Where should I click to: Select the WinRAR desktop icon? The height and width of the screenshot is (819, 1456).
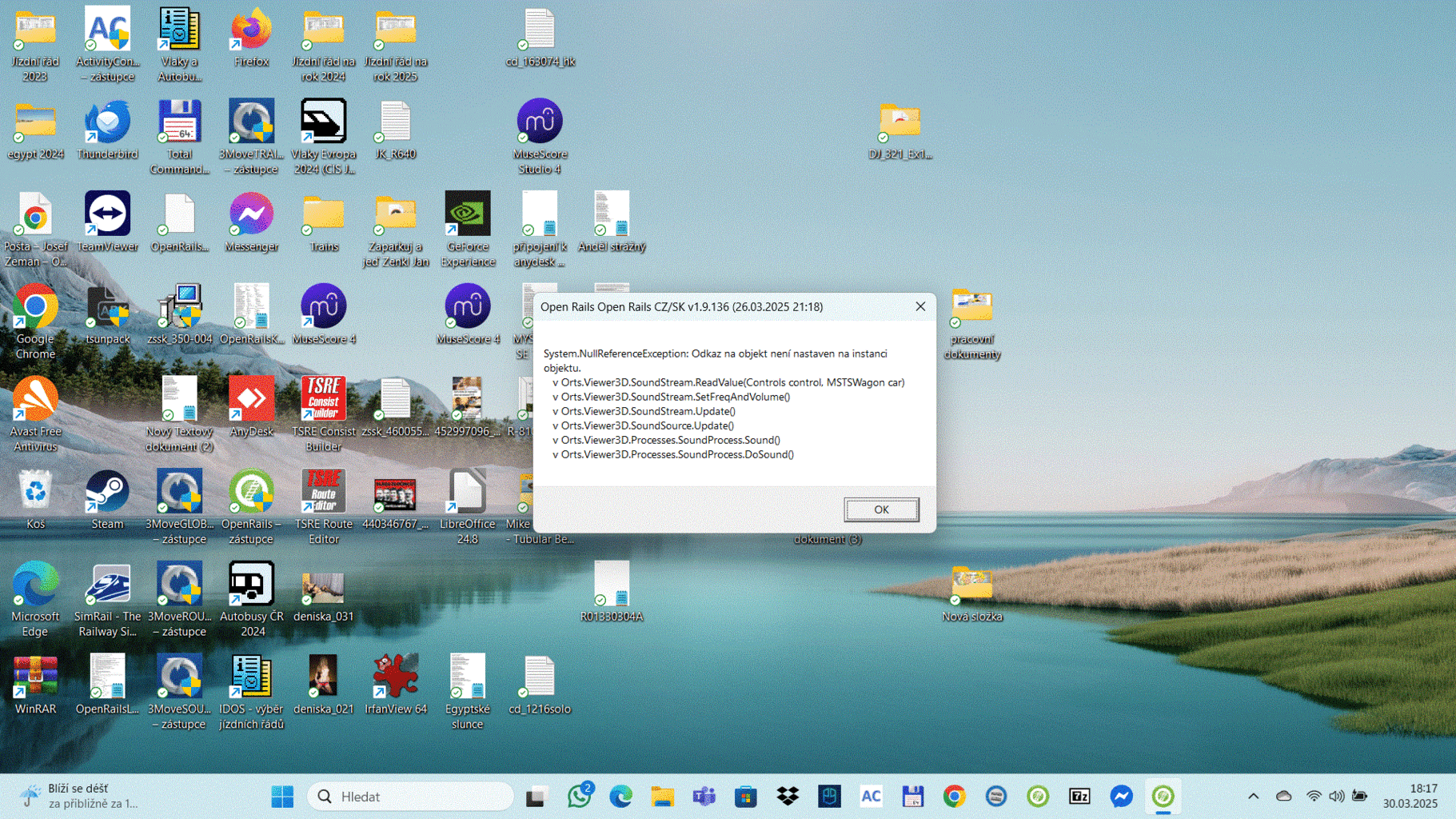[35, 685]
